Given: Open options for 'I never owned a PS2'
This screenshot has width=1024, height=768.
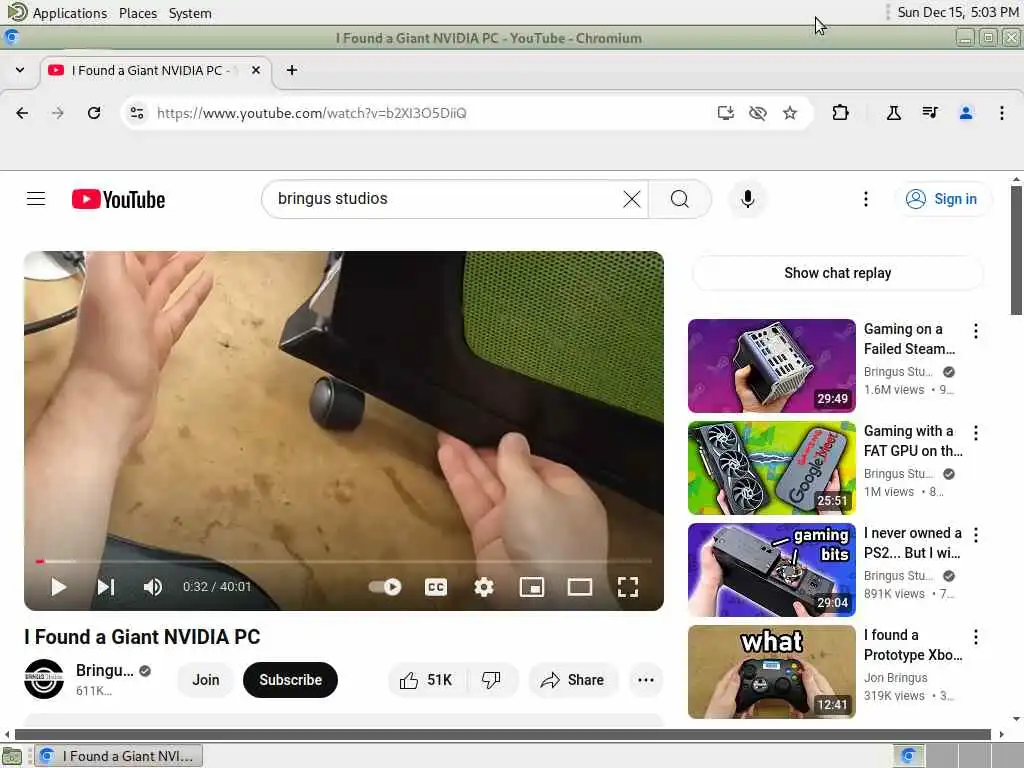Looking at the screenshot, I should [x=976, y=535].
